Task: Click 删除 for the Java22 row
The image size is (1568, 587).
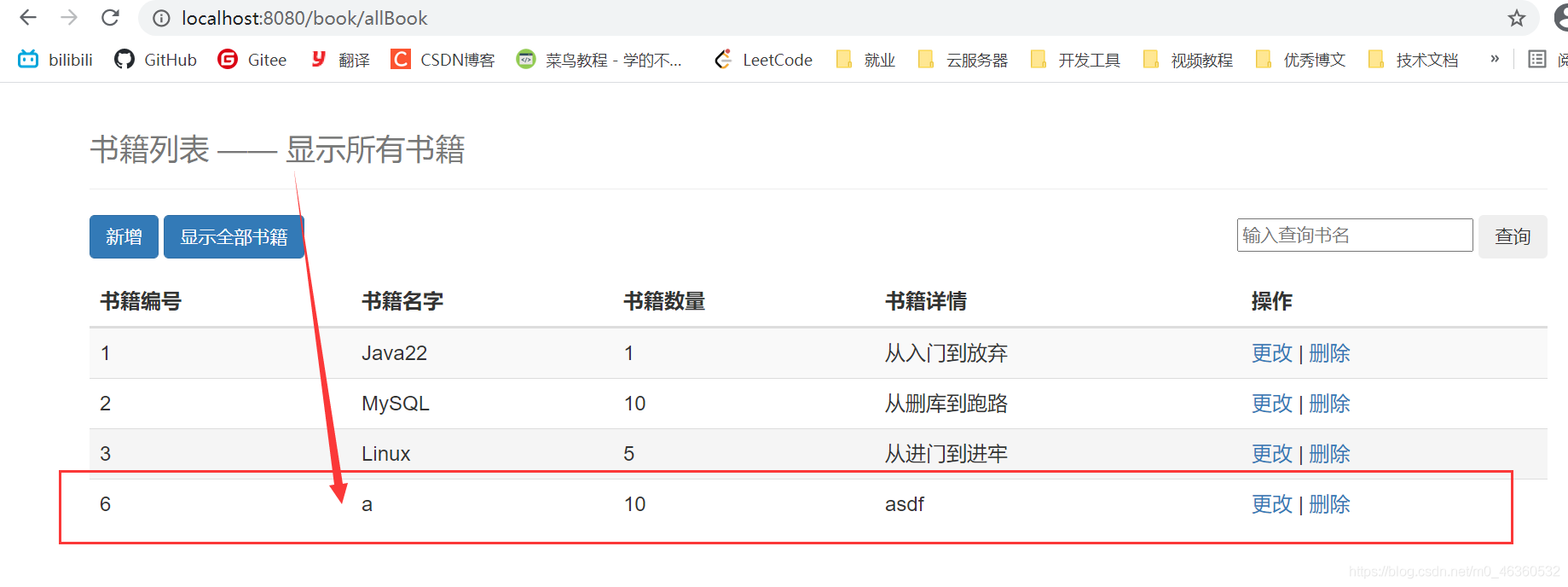Action: click(1329, 353)
